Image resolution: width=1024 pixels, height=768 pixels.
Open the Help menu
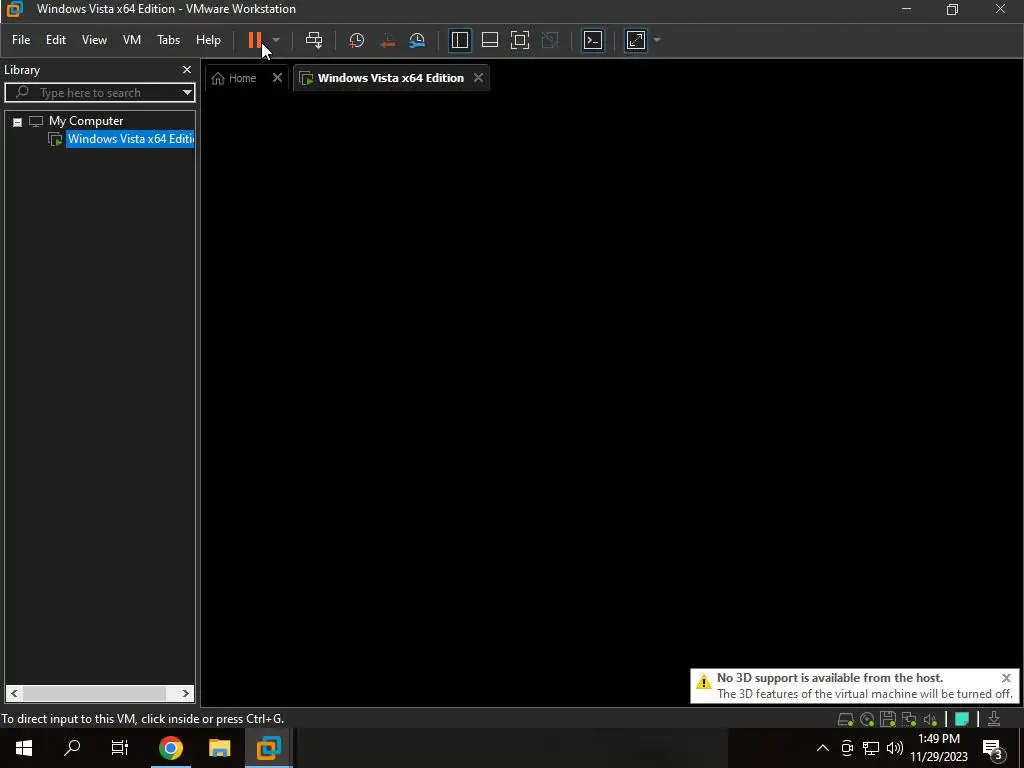[208, 40]
